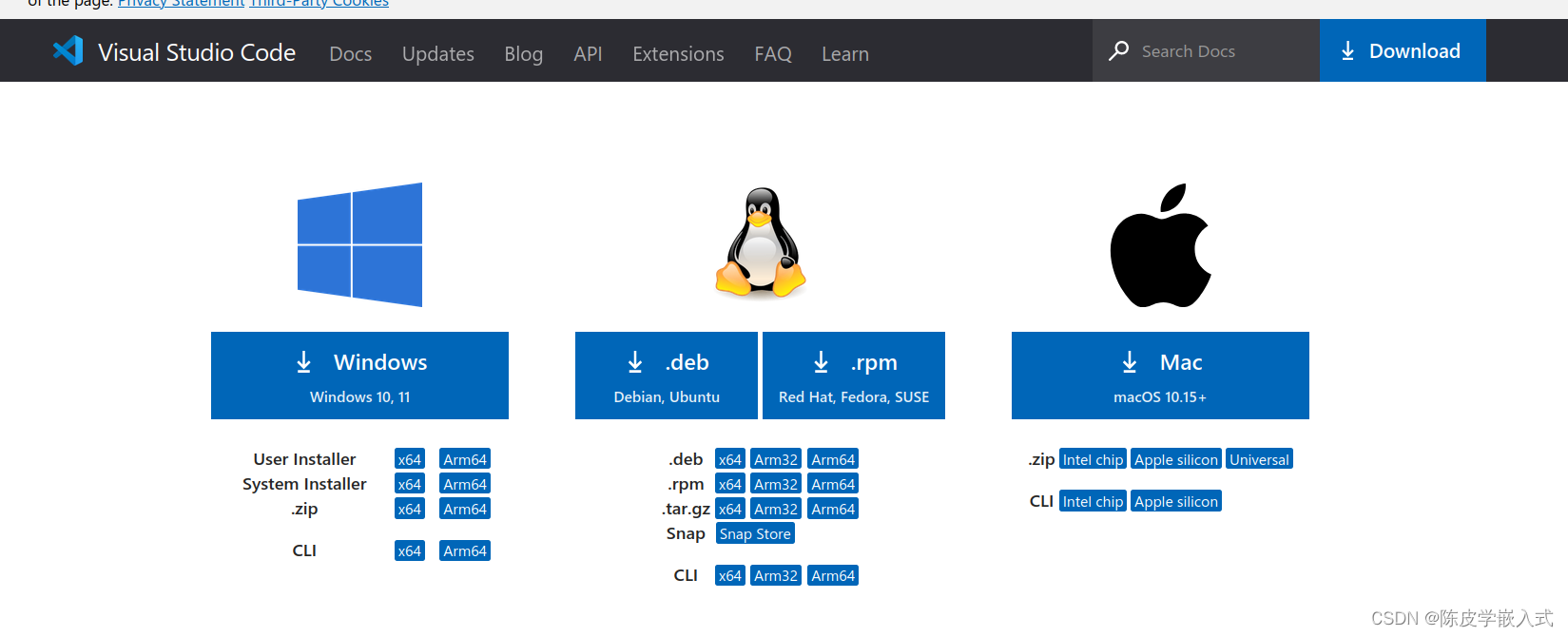Click the Linux .tar.gz Arm32 link

776,509
